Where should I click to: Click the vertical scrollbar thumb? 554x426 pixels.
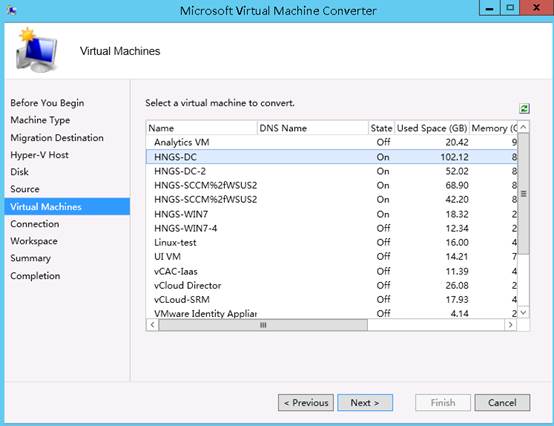(x=523, y=194)
